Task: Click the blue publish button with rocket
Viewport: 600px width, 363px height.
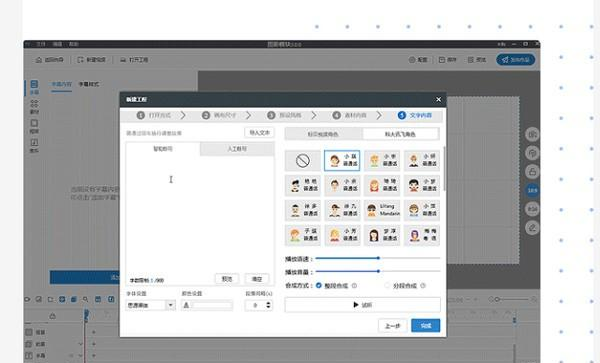Action: coord(515,60)
